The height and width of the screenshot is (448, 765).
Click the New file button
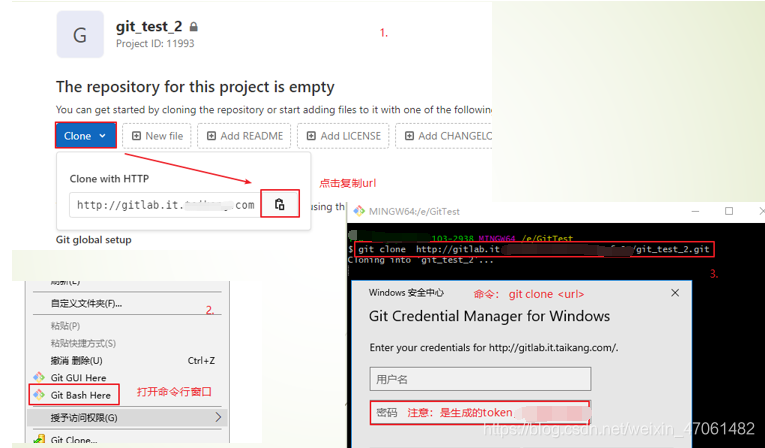click(x=157, y=136)
